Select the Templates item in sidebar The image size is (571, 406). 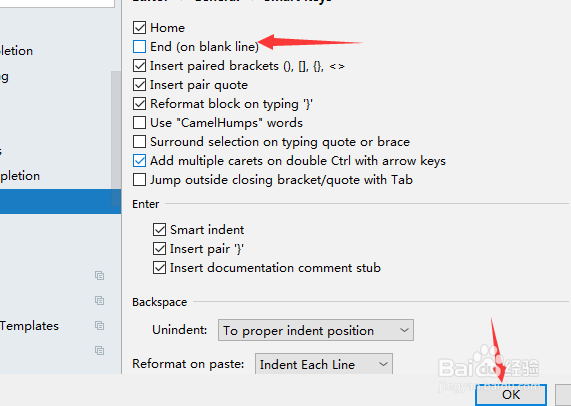[29, 326]
